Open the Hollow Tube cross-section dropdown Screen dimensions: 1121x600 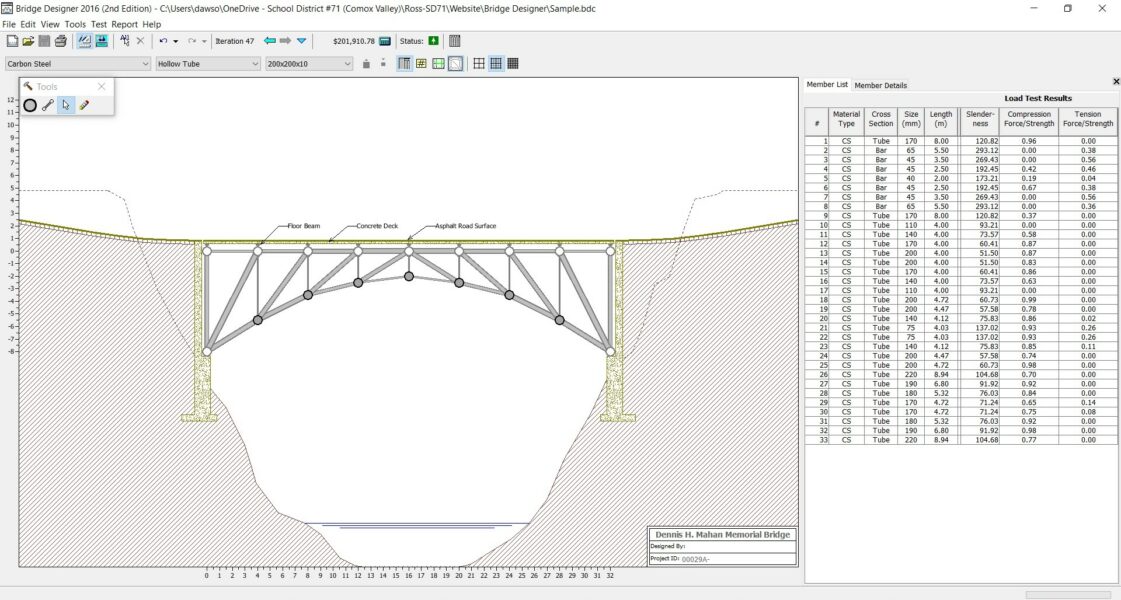[255, 63]
